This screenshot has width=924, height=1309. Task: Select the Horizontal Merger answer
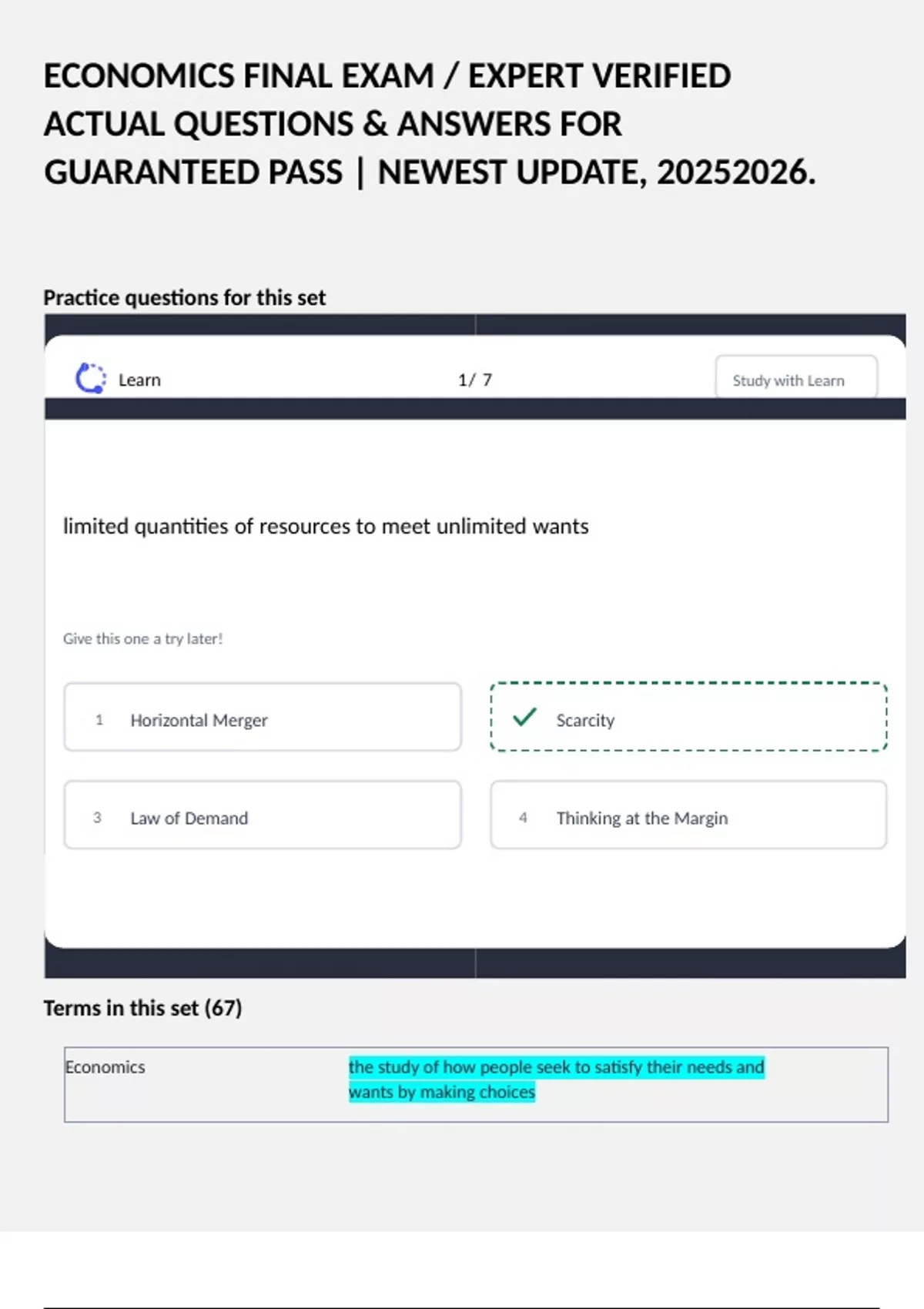point(263,718)
